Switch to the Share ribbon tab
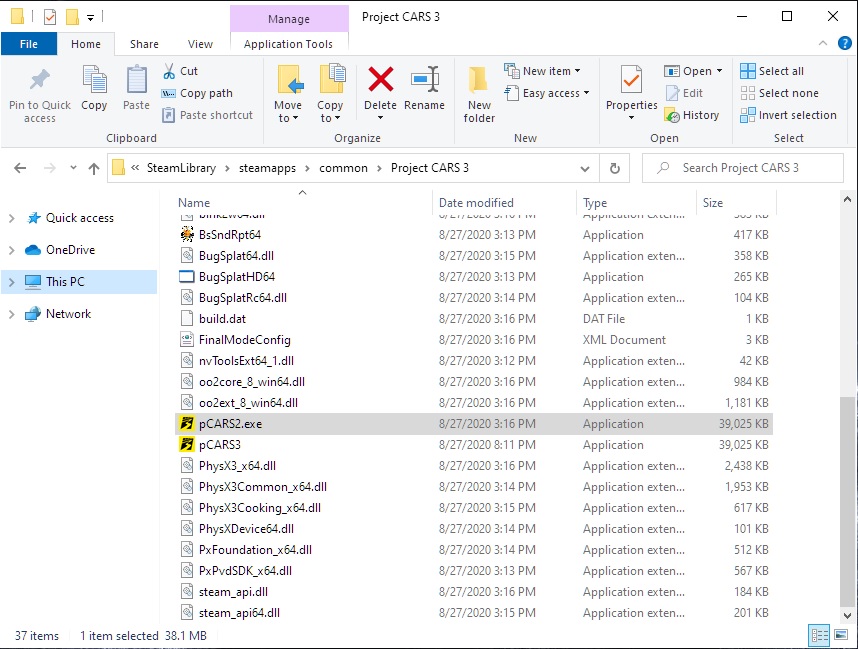The width and height of the screenshot is (858, 649). point(144,44)
